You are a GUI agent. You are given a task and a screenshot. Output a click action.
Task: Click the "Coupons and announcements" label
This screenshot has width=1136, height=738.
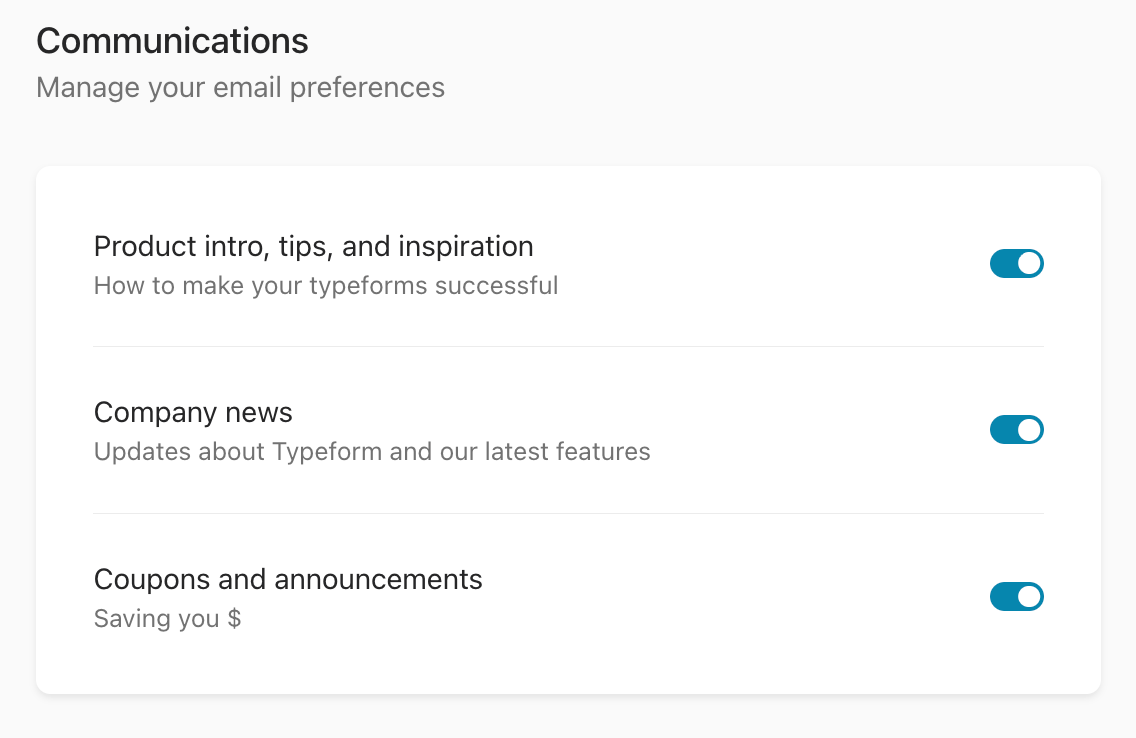tap(288, 579)
